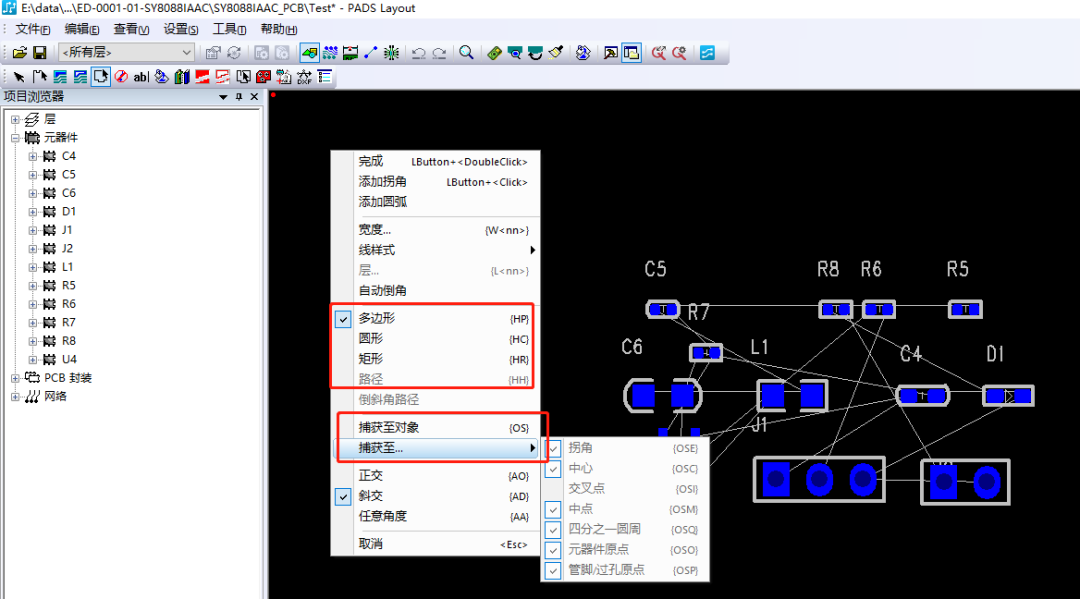
Task: Toggle the 斜交 (Diagonal) option
Action: [370, 496]
